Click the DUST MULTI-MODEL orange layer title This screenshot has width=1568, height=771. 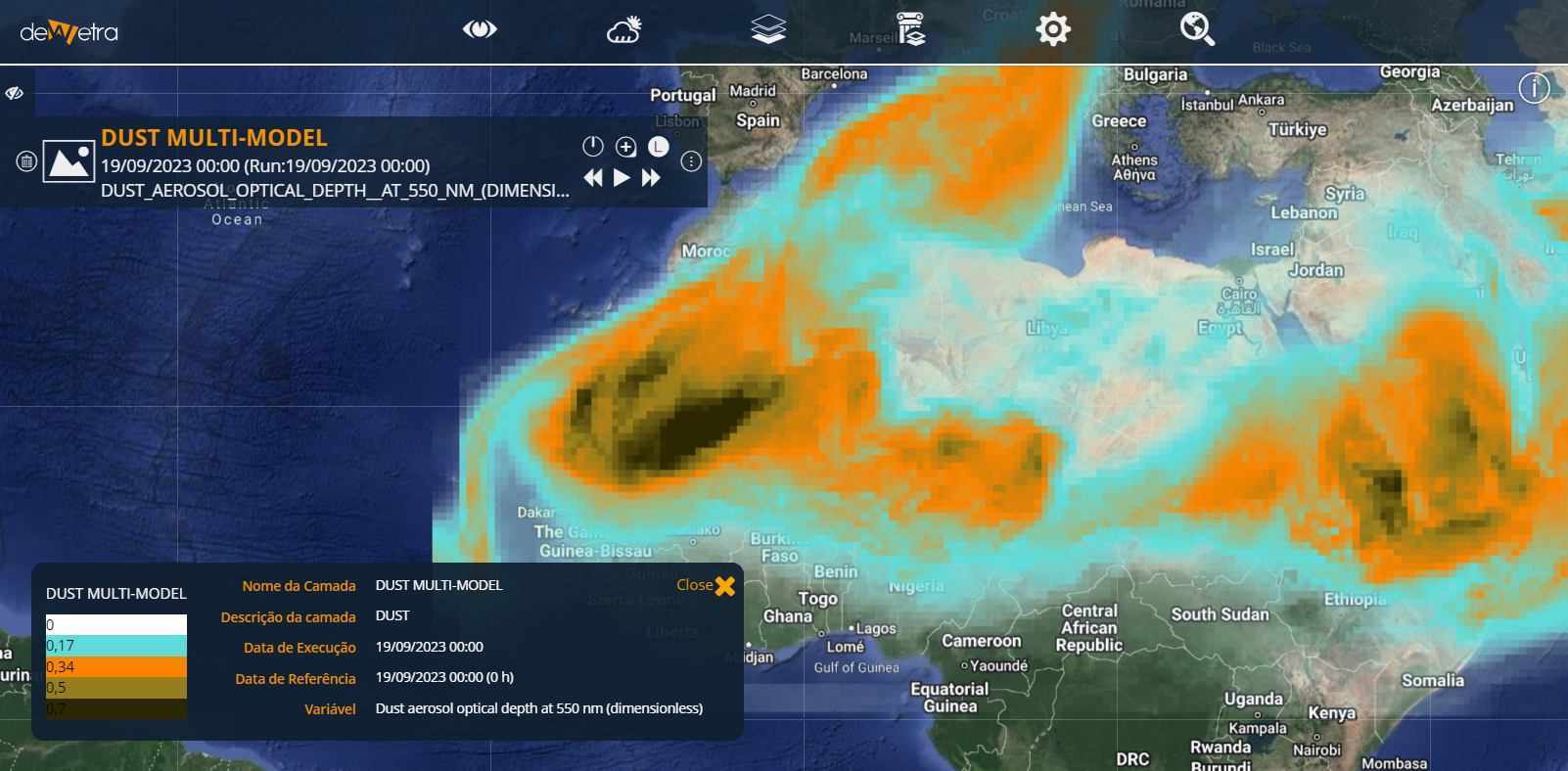click(x=214, y=138)
